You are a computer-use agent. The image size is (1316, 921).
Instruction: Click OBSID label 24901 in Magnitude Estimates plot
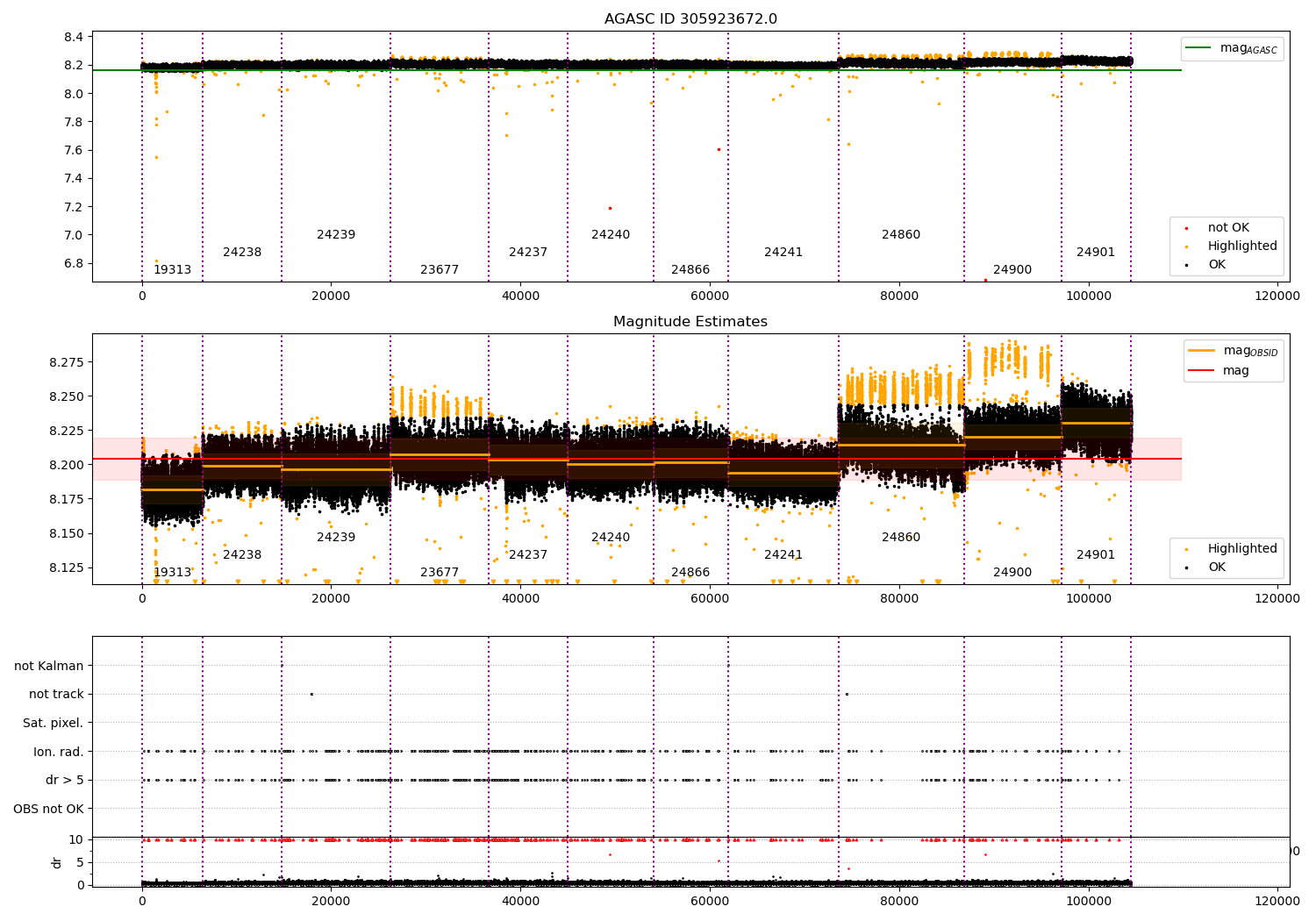[x=1096, y=555]
